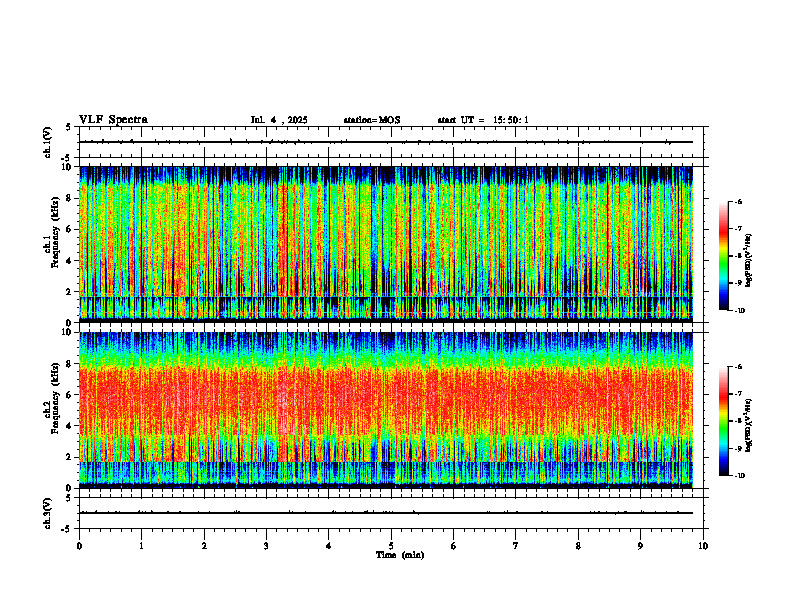792x612 pixels.
Task: Click the "Time (min)" x-axis label
Action: click(x=400, y=555)
